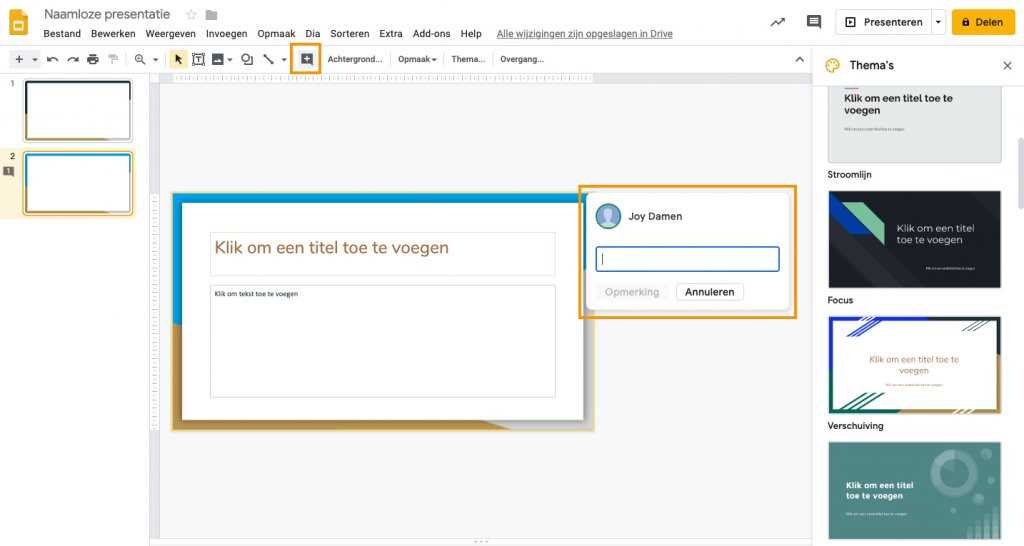Screen dimensions: 1024x546
Task: Click the Presenteren button
Action: pos(884,22)
